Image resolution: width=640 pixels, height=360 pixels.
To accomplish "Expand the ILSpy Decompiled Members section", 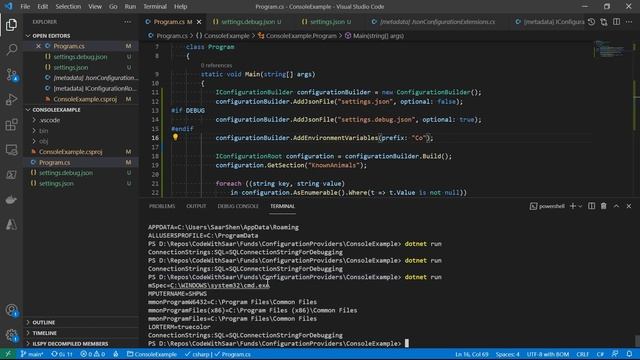I will (x=70, y=344).
